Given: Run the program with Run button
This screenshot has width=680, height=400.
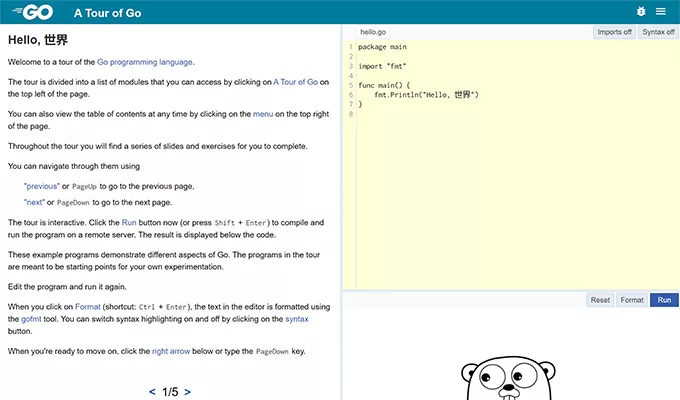Looking at the screenshot, I should coord(664,300).
